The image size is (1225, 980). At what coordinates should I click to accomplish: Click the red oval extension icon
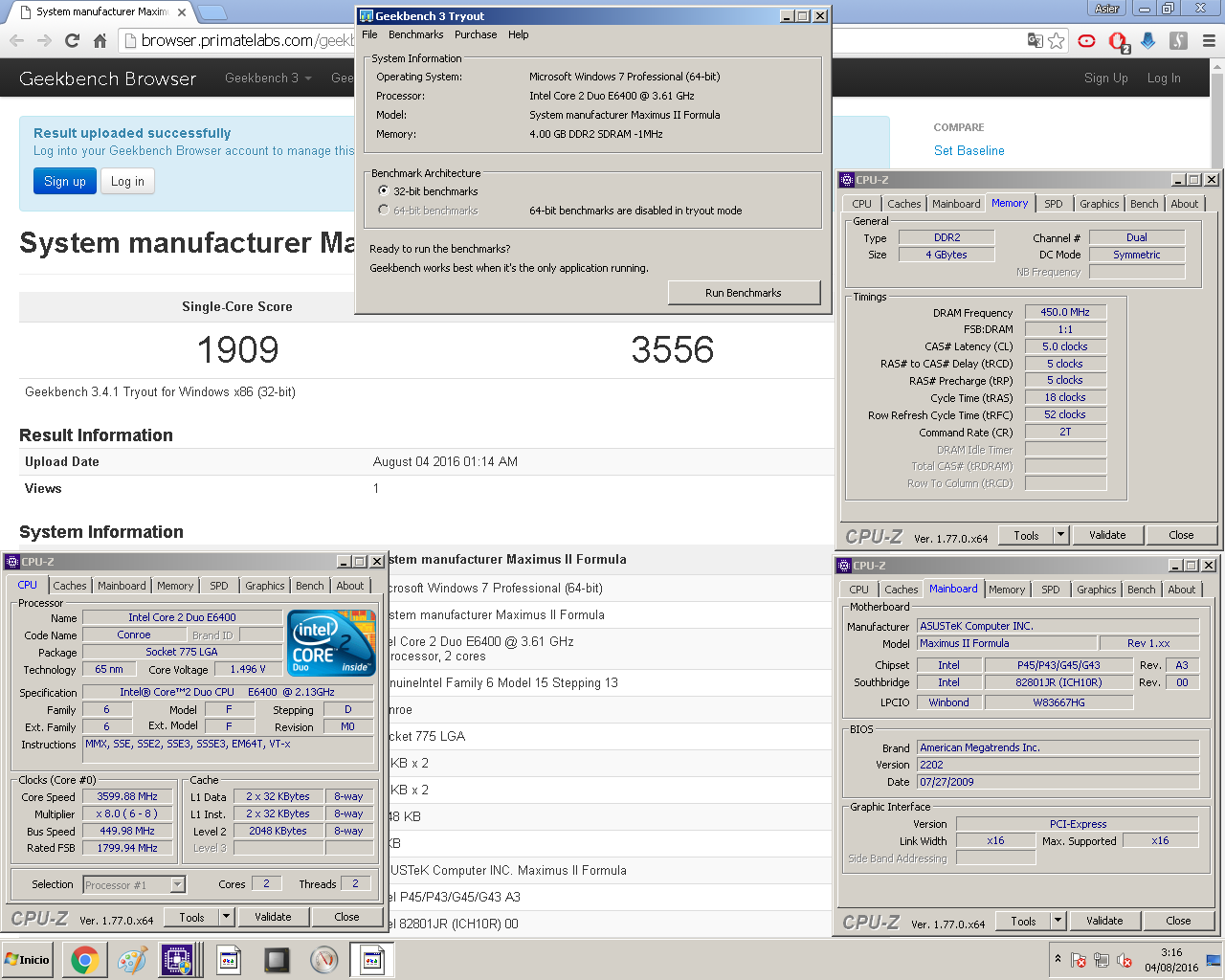[x=1086, y=40]
